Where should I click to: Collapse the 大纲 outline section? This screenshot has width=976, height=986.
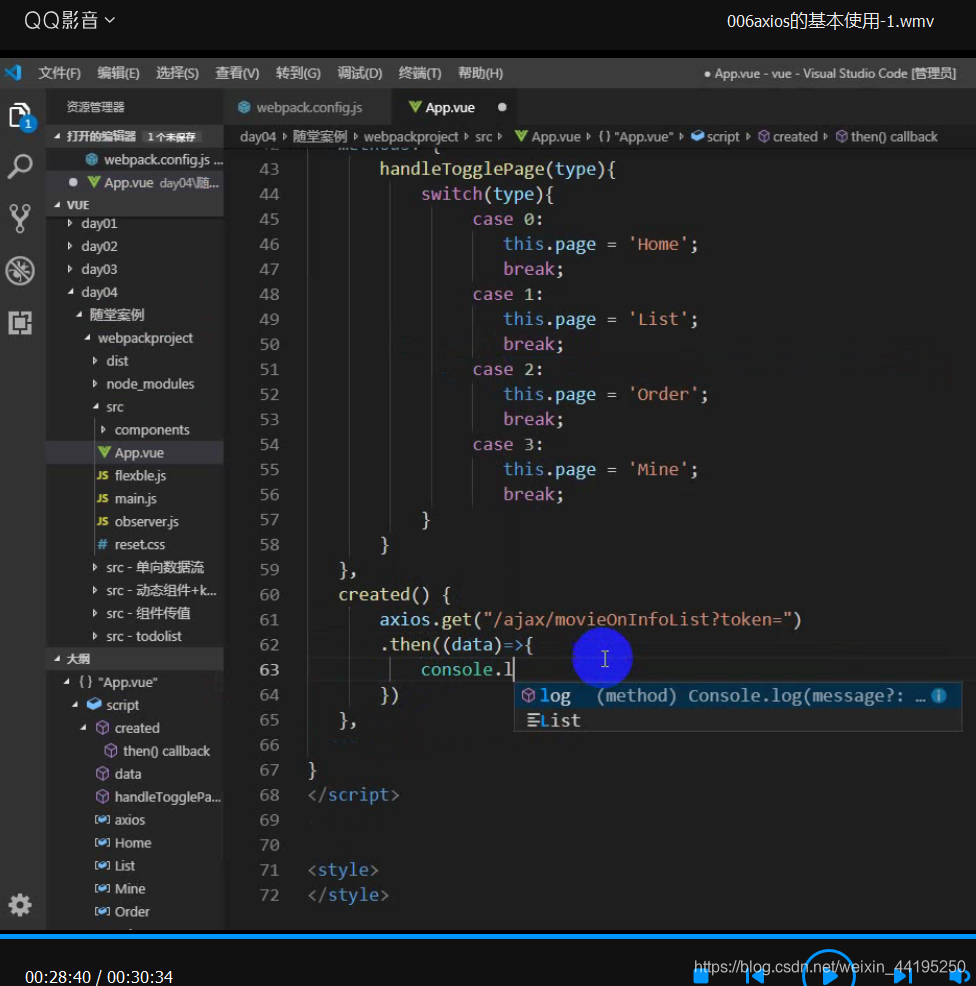[135, 659]
